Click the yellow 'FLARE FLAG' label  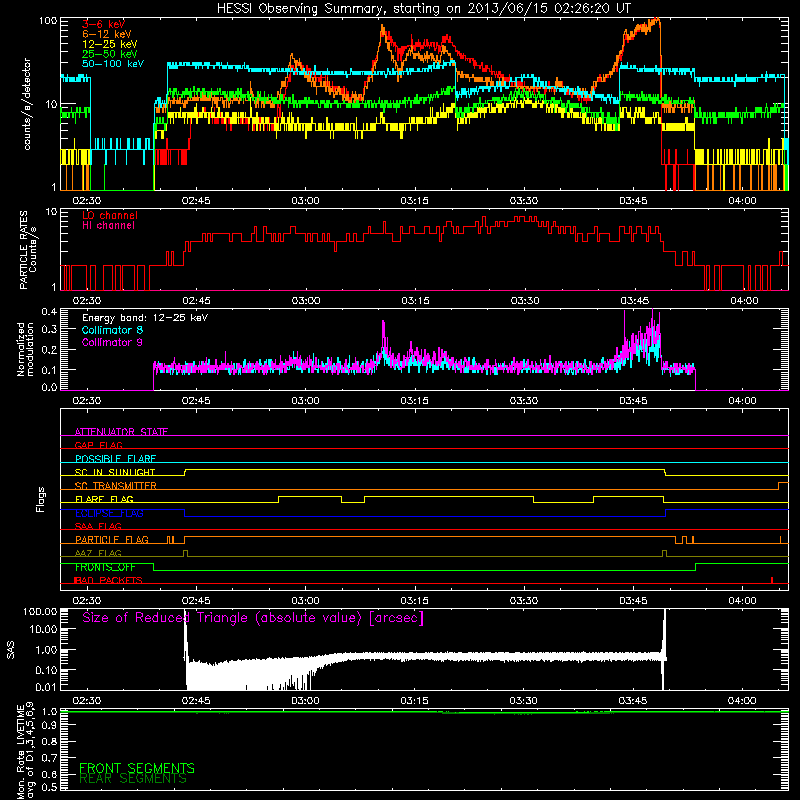[x=104, y=499]
